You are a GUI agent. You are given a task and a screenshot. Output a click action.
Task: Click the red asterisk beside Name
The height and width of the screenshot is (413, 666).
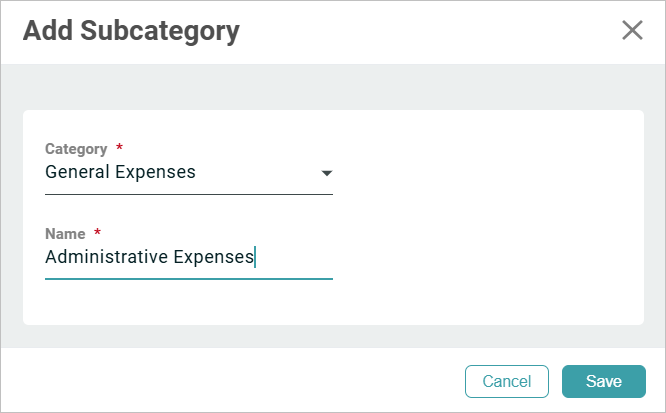(98, 232)
